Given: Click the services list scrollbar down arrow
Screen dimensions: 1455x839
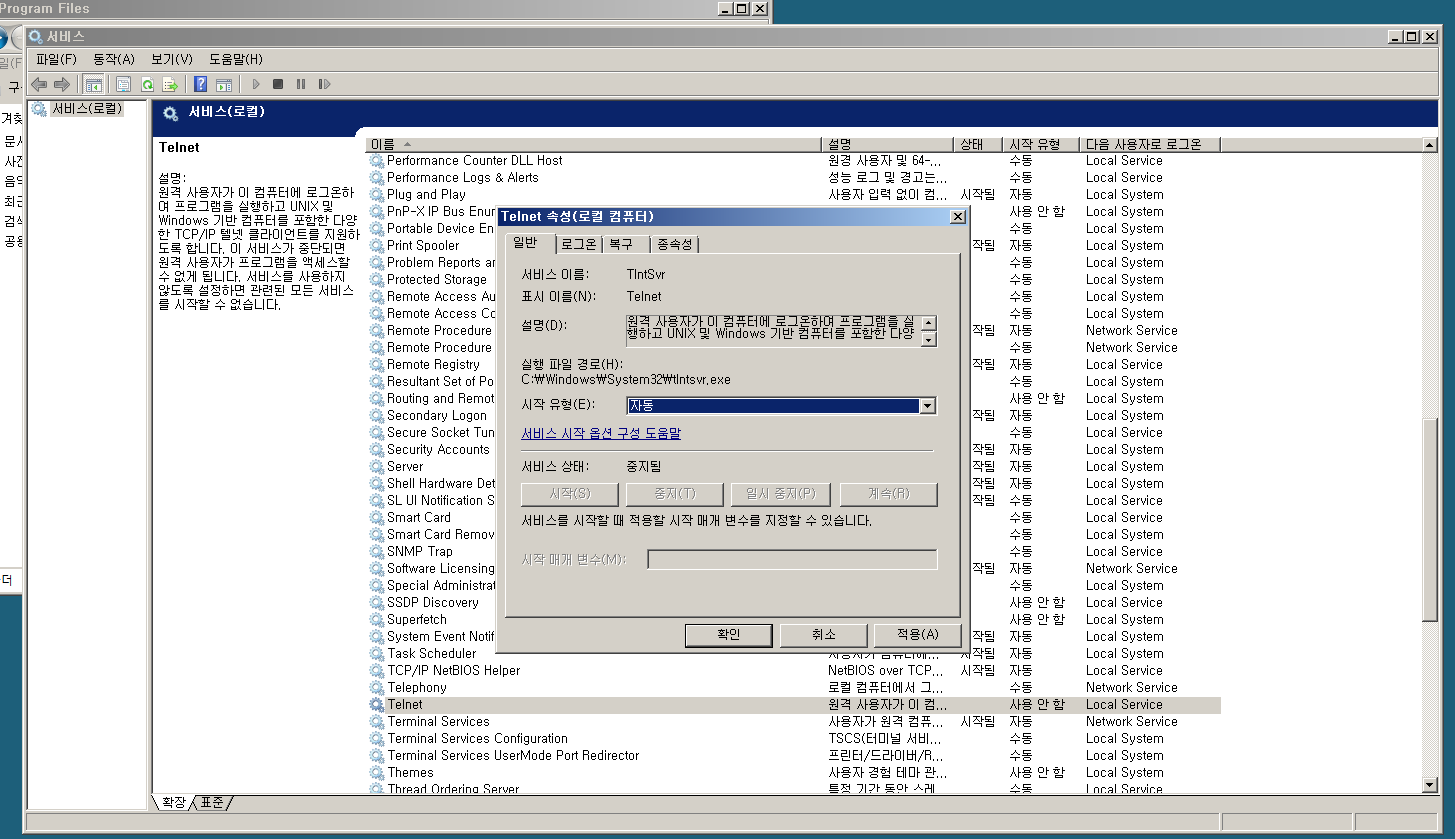Looking at the screenshot, I should point(1430,787).
